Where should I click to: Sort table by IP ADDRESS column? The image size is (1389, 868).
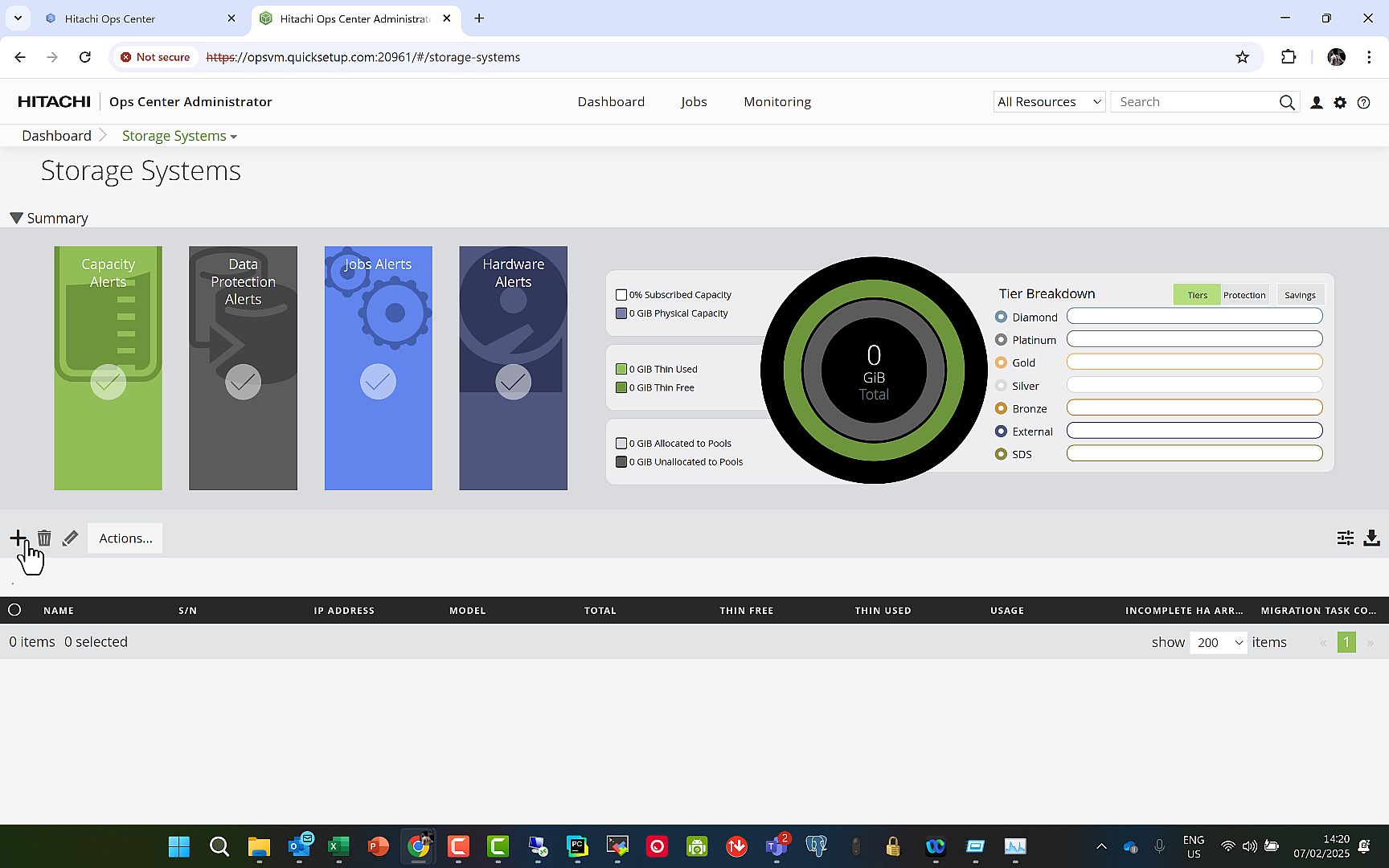[344, 611]
